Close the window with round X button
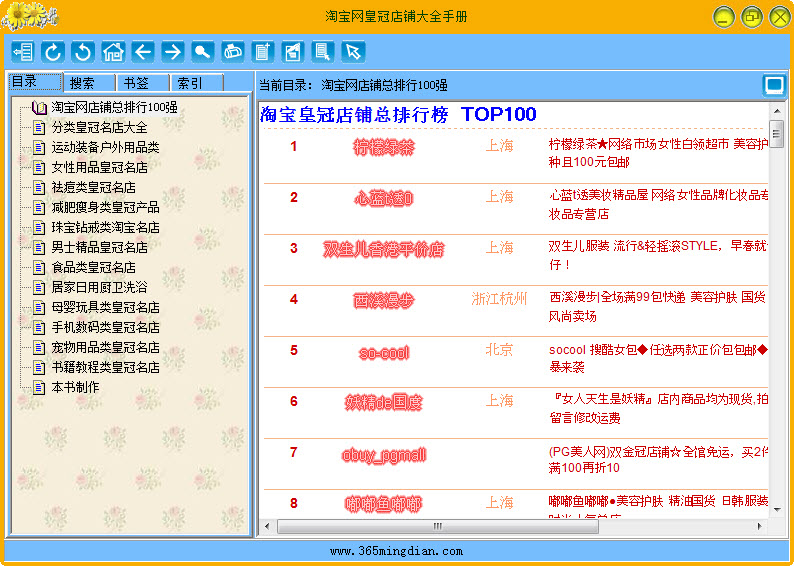The height and width of the screenshot is (566, 794). click(x=780, y=17)
